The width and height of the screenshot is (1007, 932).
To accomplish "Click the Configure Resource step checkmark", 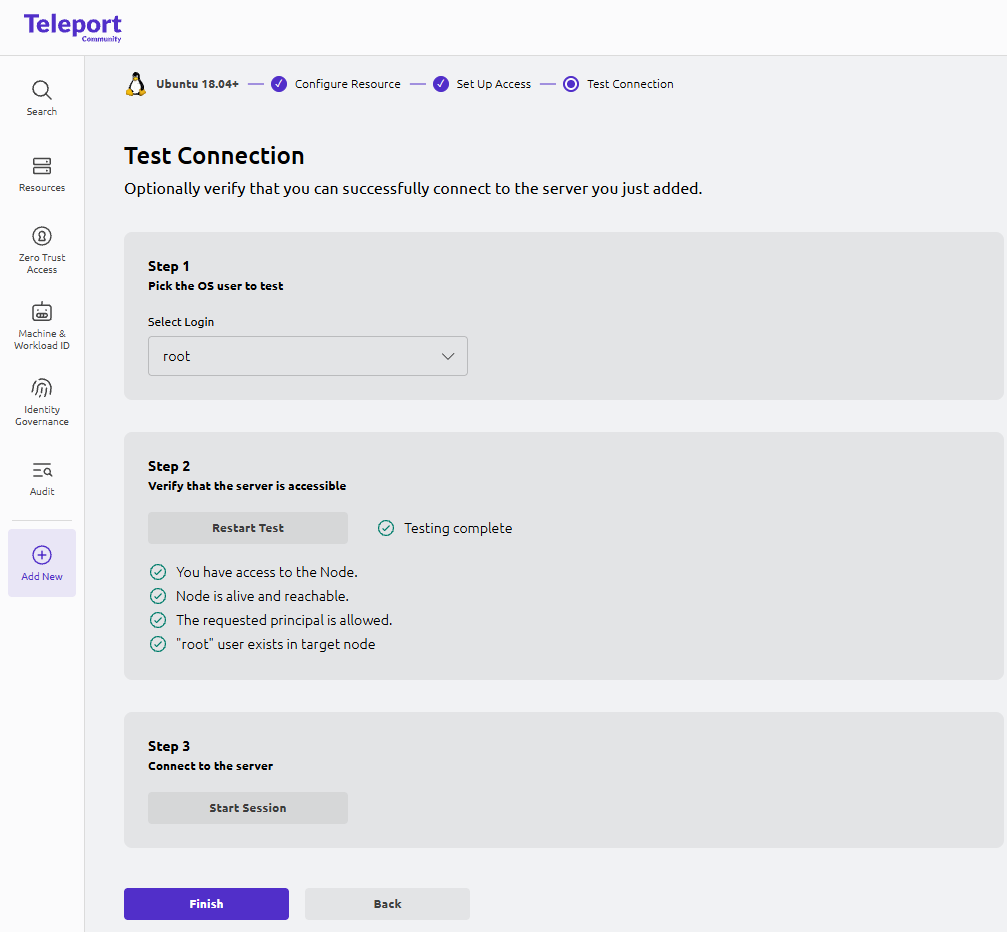I will click(x=279, y=84).
